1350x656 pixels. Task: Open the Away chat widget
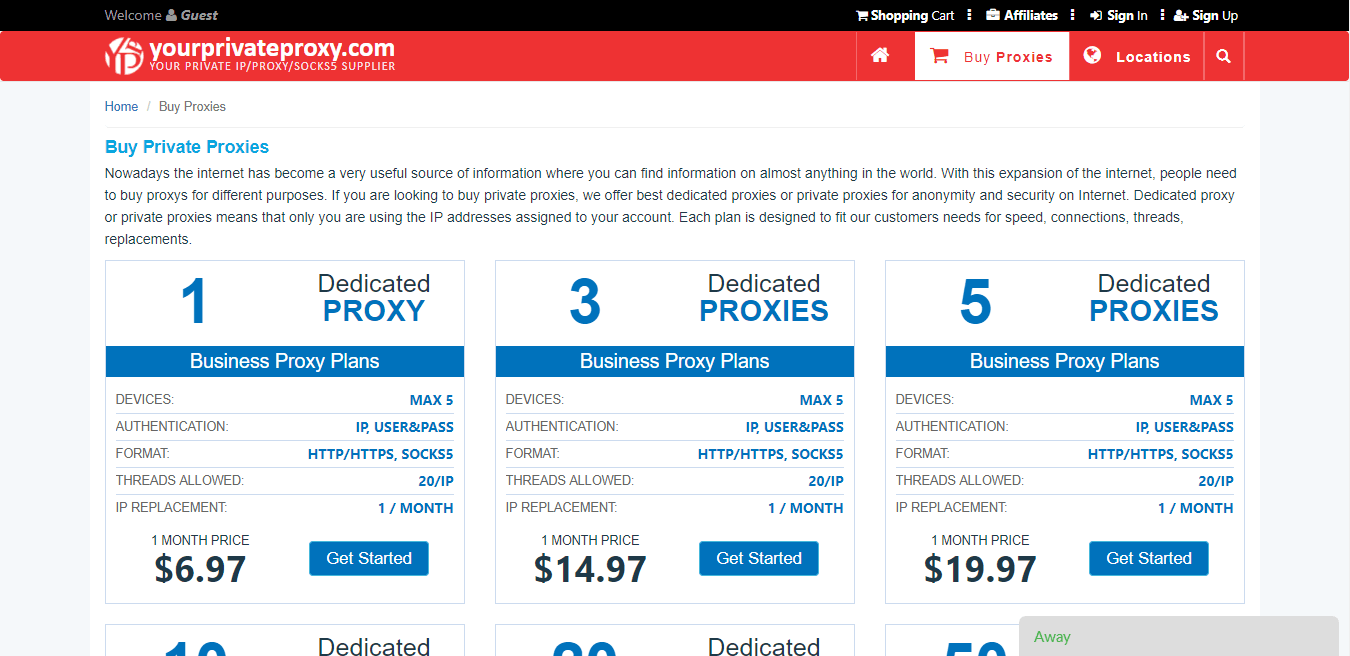pos(1179,636)
